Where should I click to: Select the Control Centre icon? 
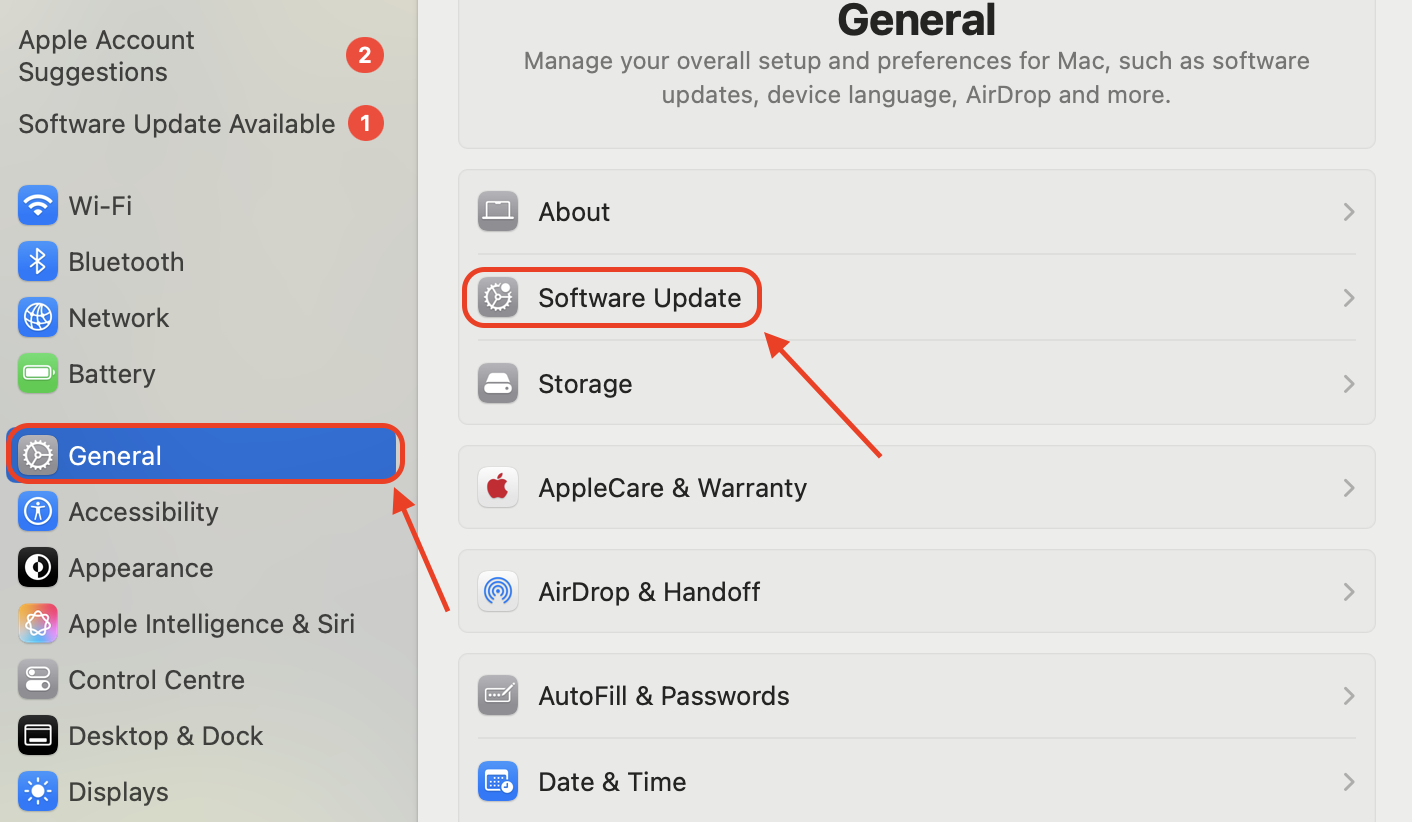37,679
